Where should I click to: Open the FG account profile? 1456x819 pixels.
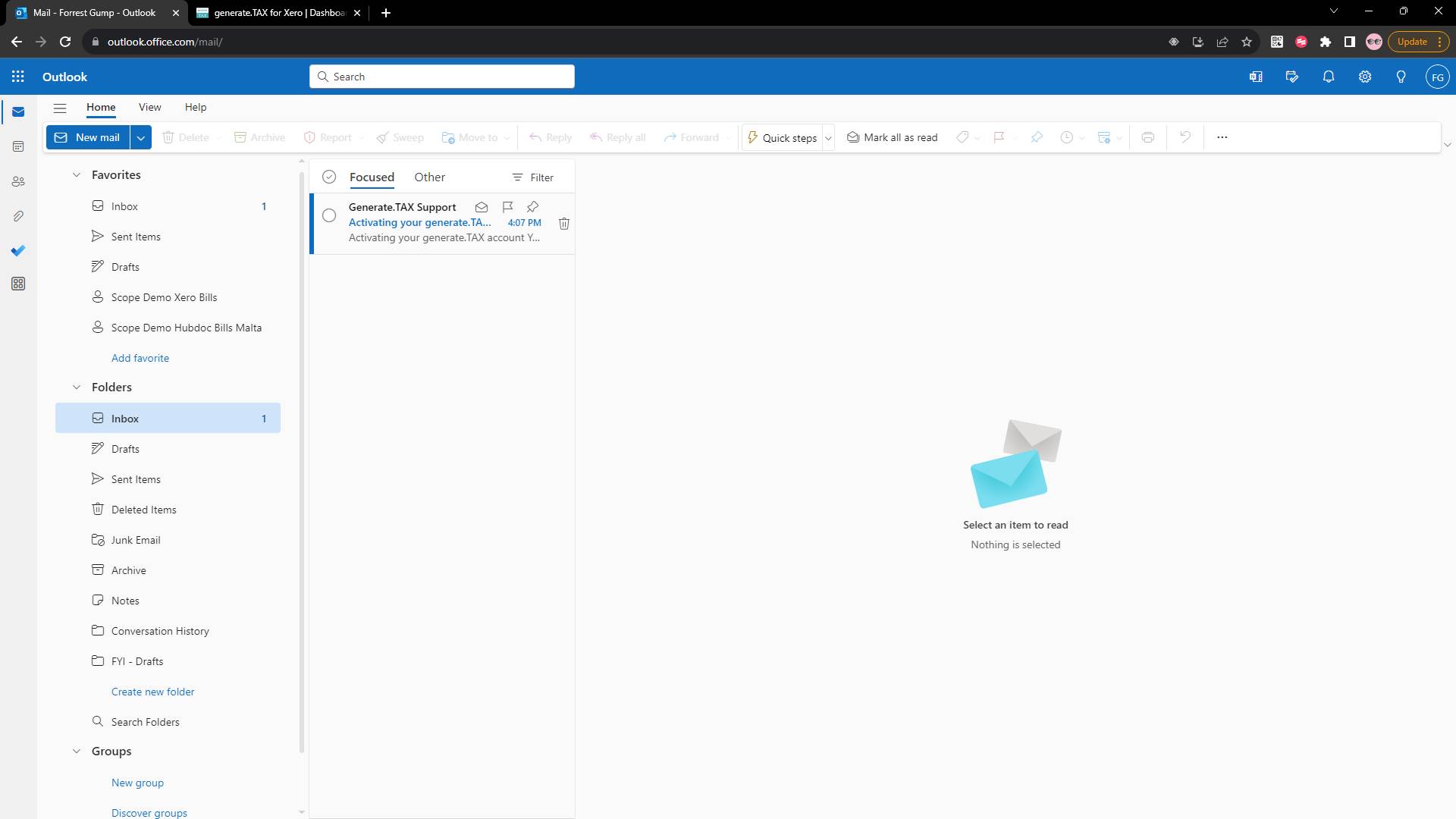coord(1437,77)
